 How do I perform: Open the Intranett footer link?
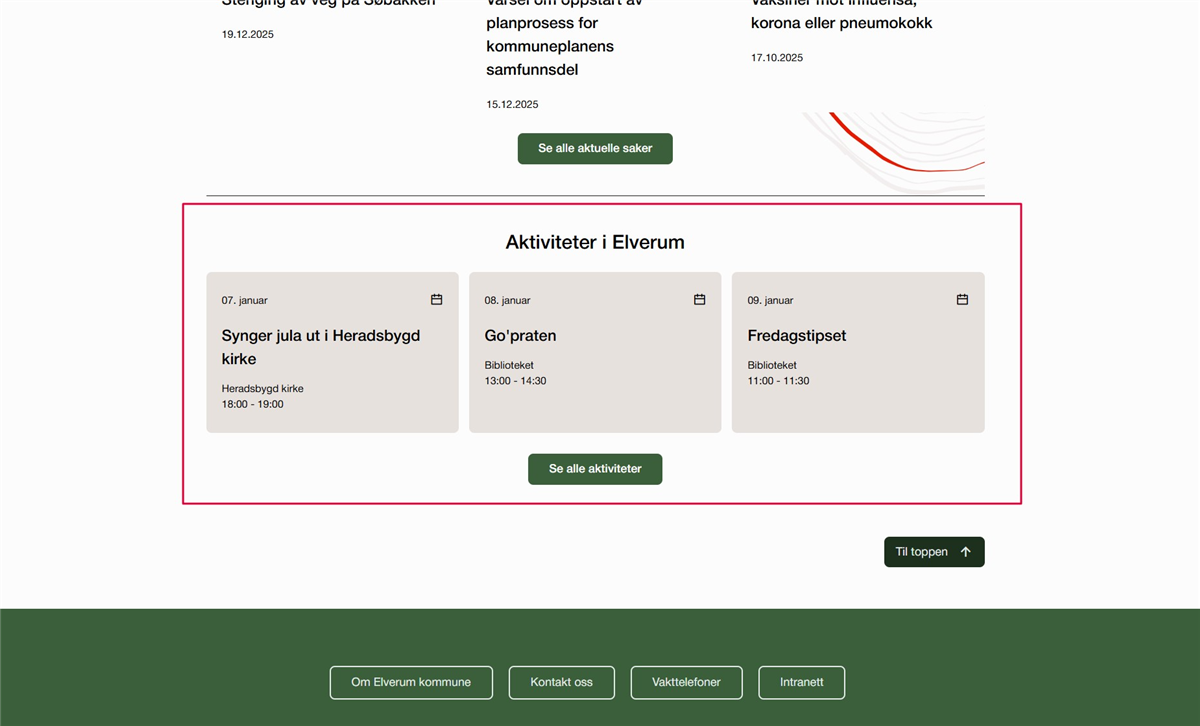[x=801, y=682]
